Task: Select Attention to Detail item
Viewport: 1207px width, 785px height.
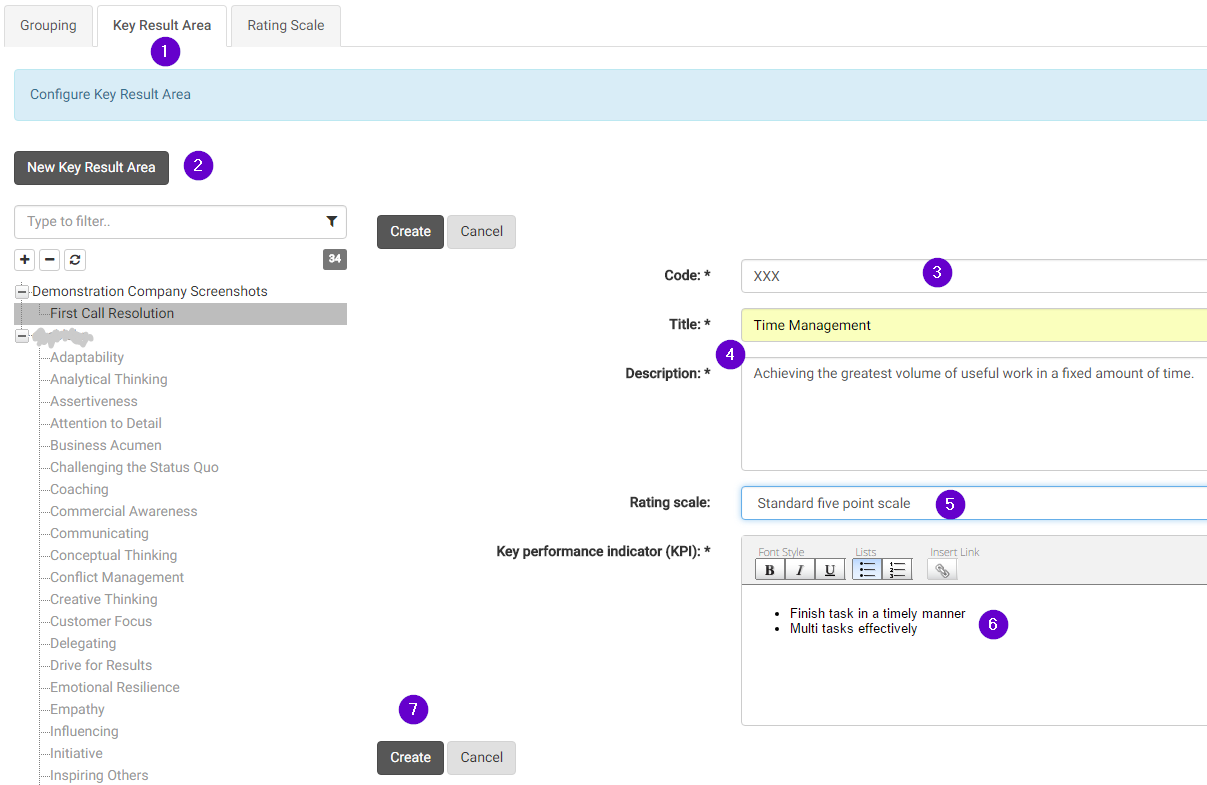Action: [106, 424]
